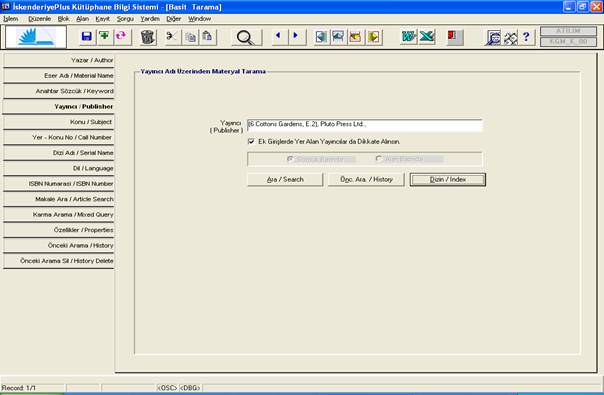Open Özellikler / Properties
The image size is (604, 395).
tap(59, 230)
